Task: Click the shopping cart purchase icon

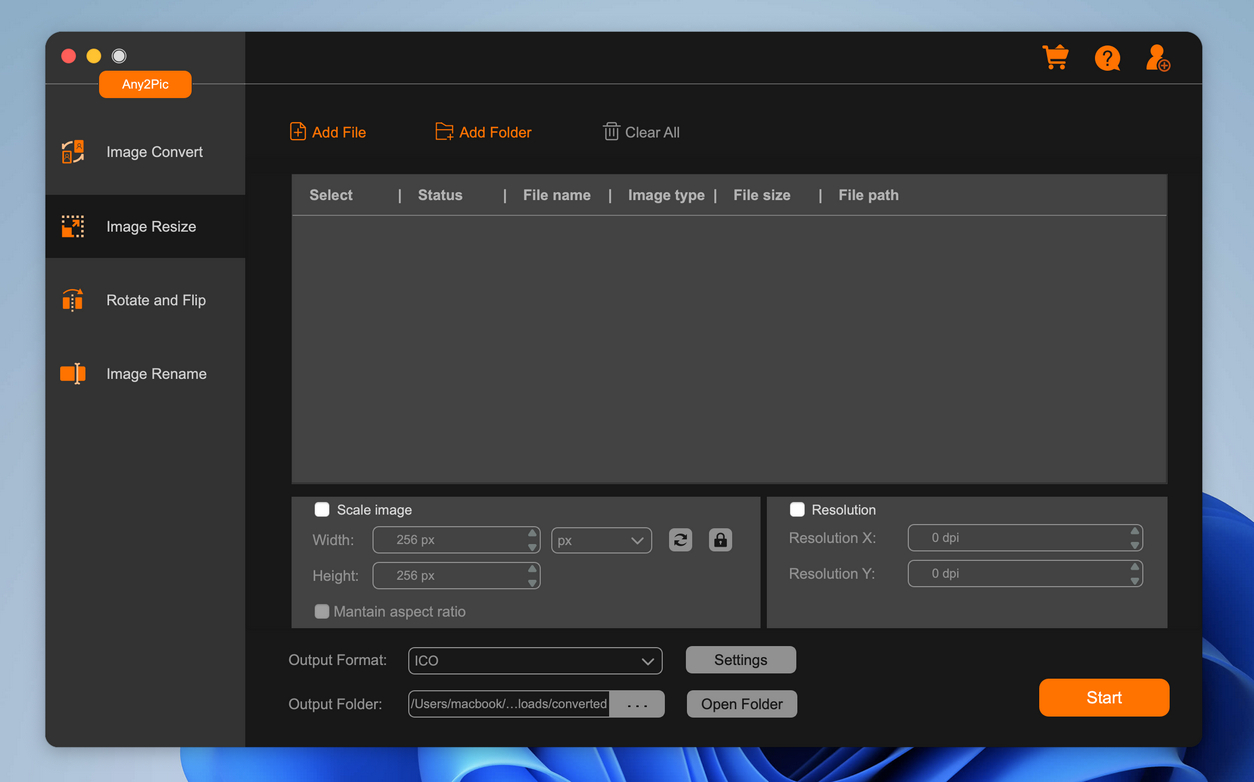Action: click(1055, 58)
